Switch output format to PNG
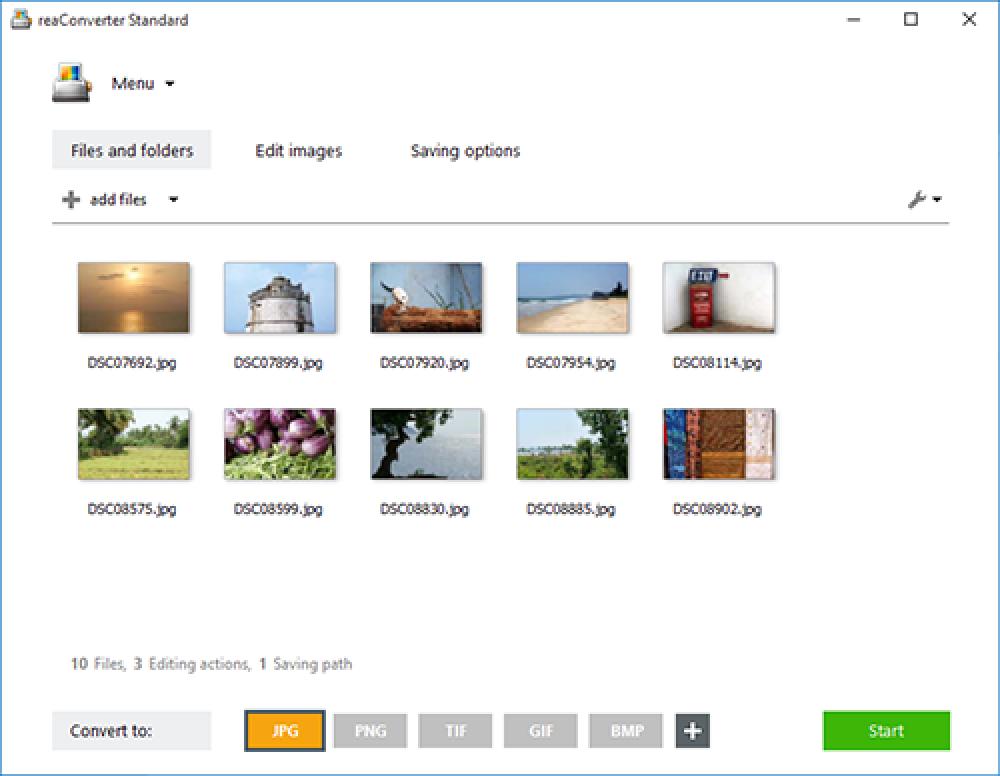 pos(370,731)
